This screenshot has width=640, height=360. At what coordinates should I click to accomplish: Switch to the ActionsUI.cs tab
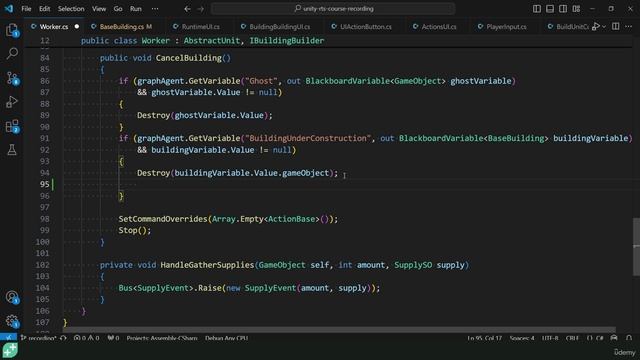click(x=439, y=27)
